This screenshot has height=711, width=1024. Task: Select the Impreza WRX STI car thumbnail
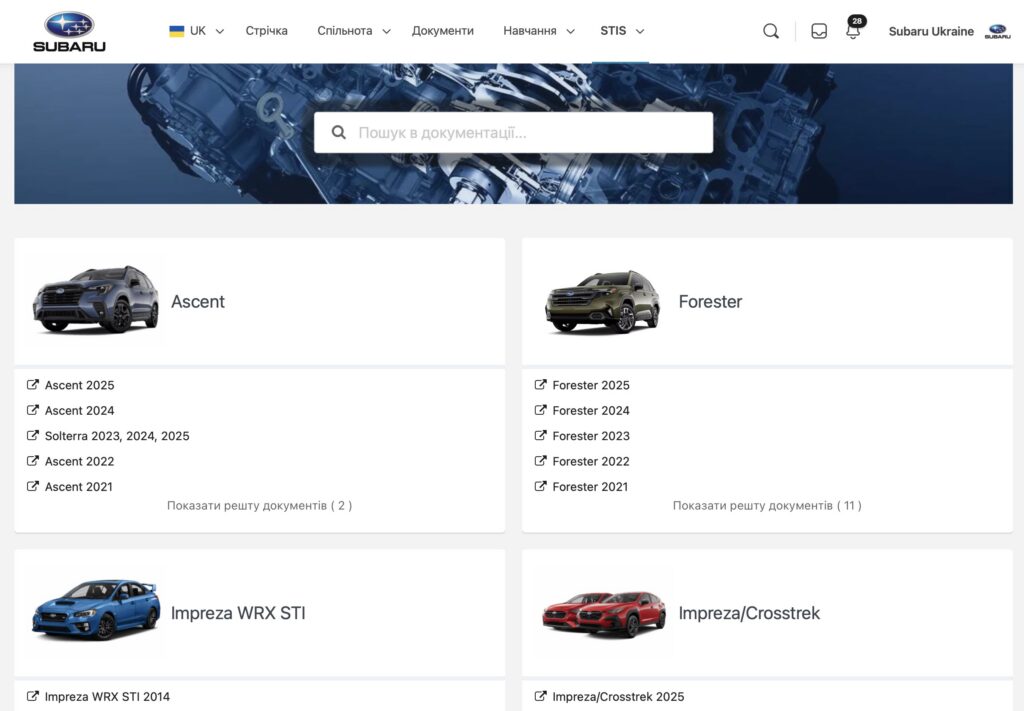click(x=95, y=609)
